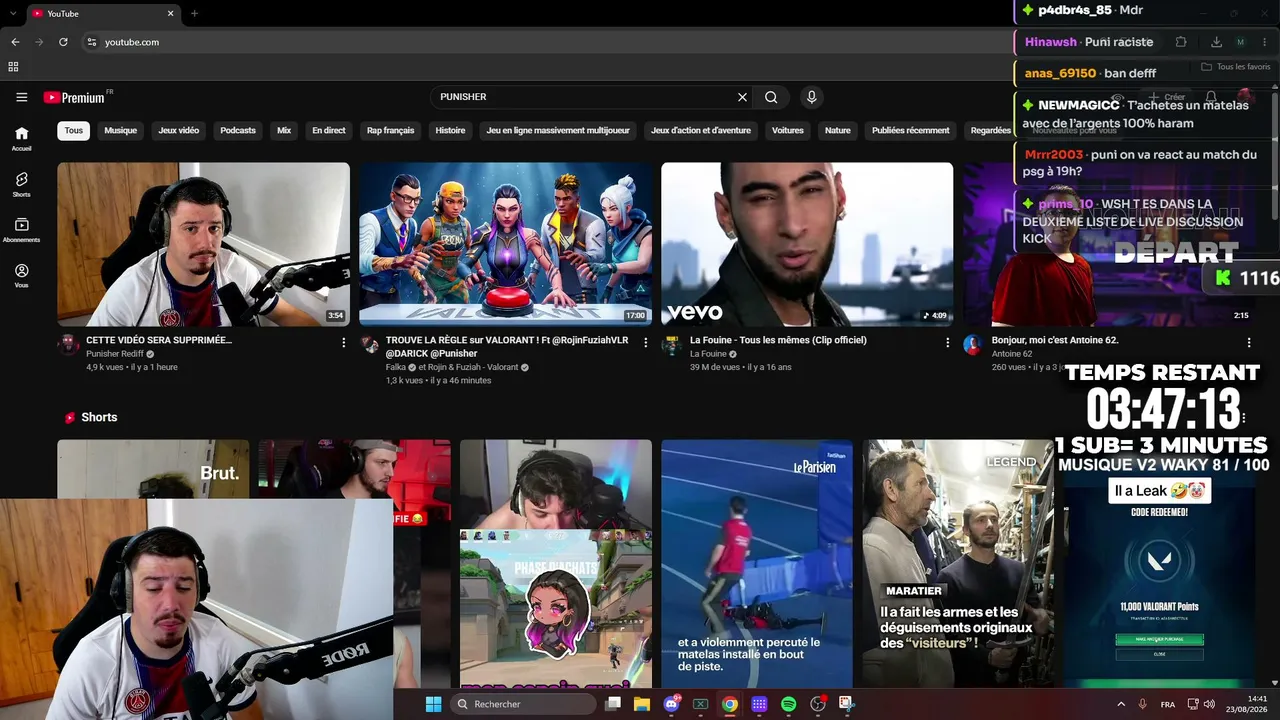Viewport: 1280px width, 720px height.
Task: Play the La Fouine vevo thumbnail
Action: [807, 244]
